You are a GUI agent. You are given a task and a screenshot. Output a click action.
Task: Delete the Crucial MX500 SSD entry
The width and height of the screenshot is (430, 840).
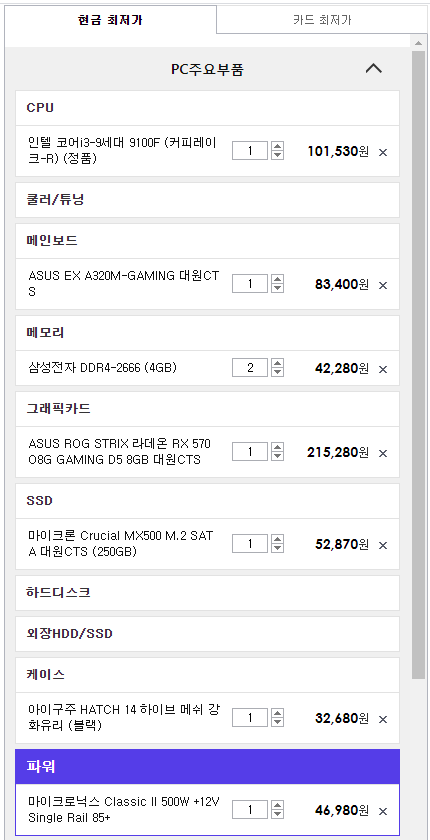383,545
